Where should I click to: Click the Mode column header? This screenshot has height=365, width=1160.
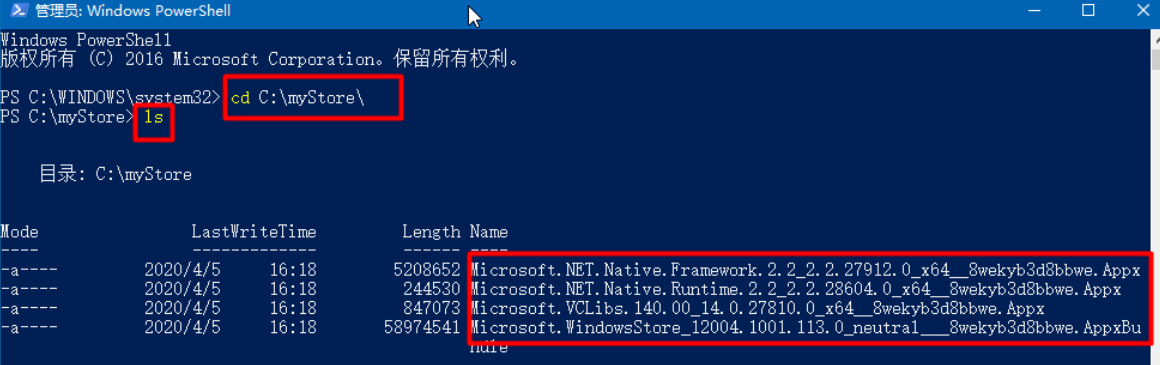click(x=19, y=232)
